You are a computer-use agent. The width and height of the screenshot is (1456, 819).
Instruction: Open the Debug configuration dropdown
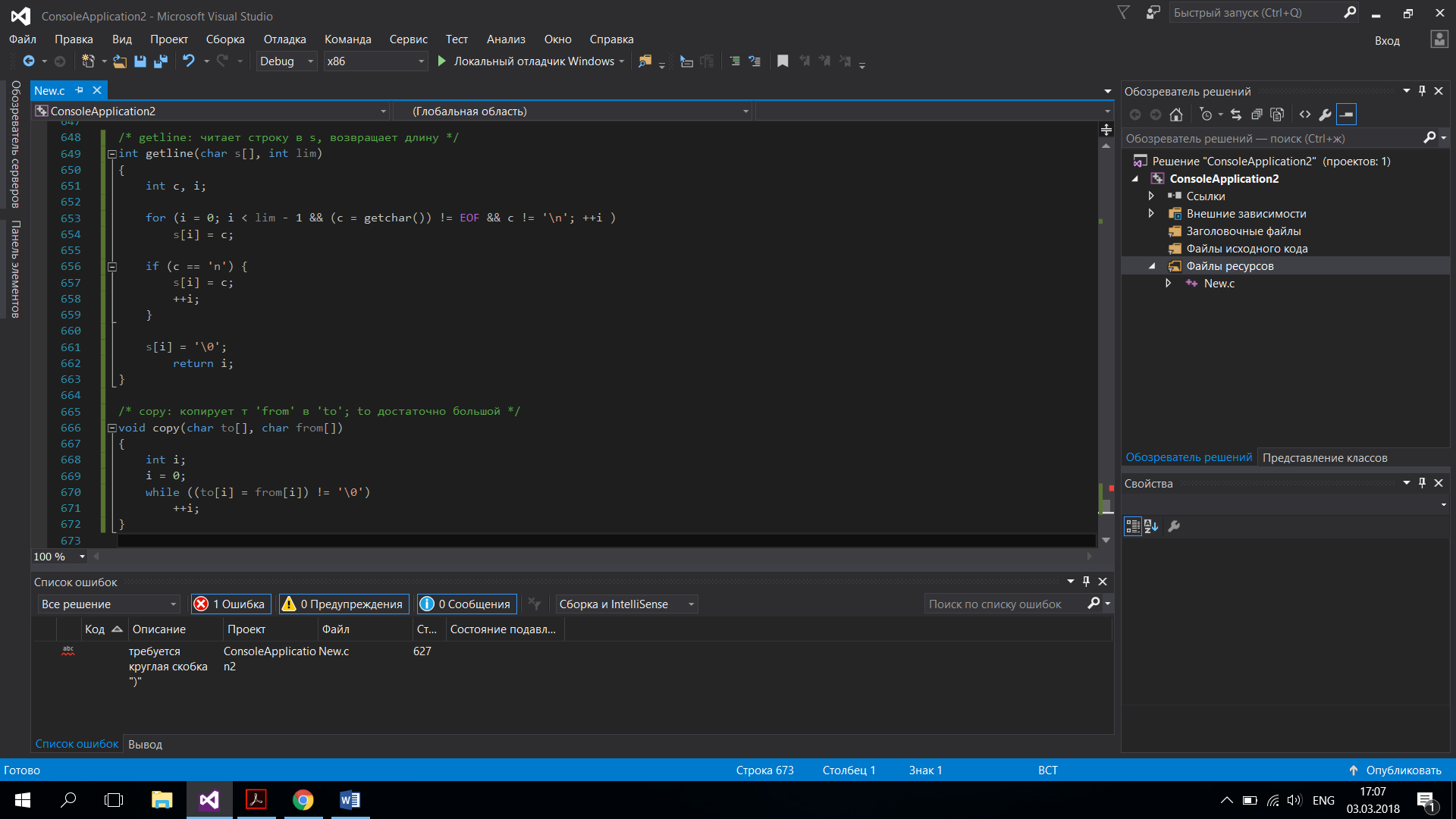pyautogui.click(x=287, y=61)
